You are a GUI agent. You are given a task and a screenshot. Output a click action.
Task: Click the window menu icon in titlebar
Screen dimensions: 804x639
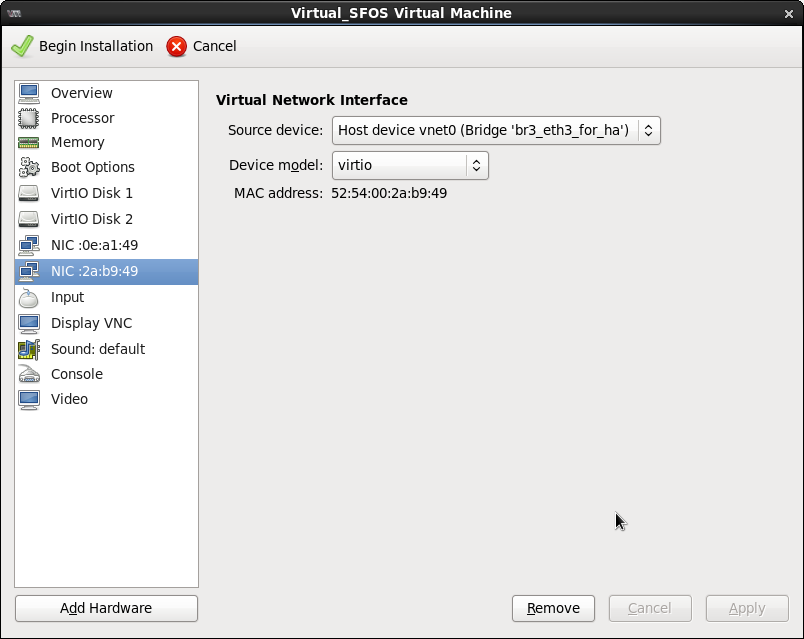pos(15,13)
